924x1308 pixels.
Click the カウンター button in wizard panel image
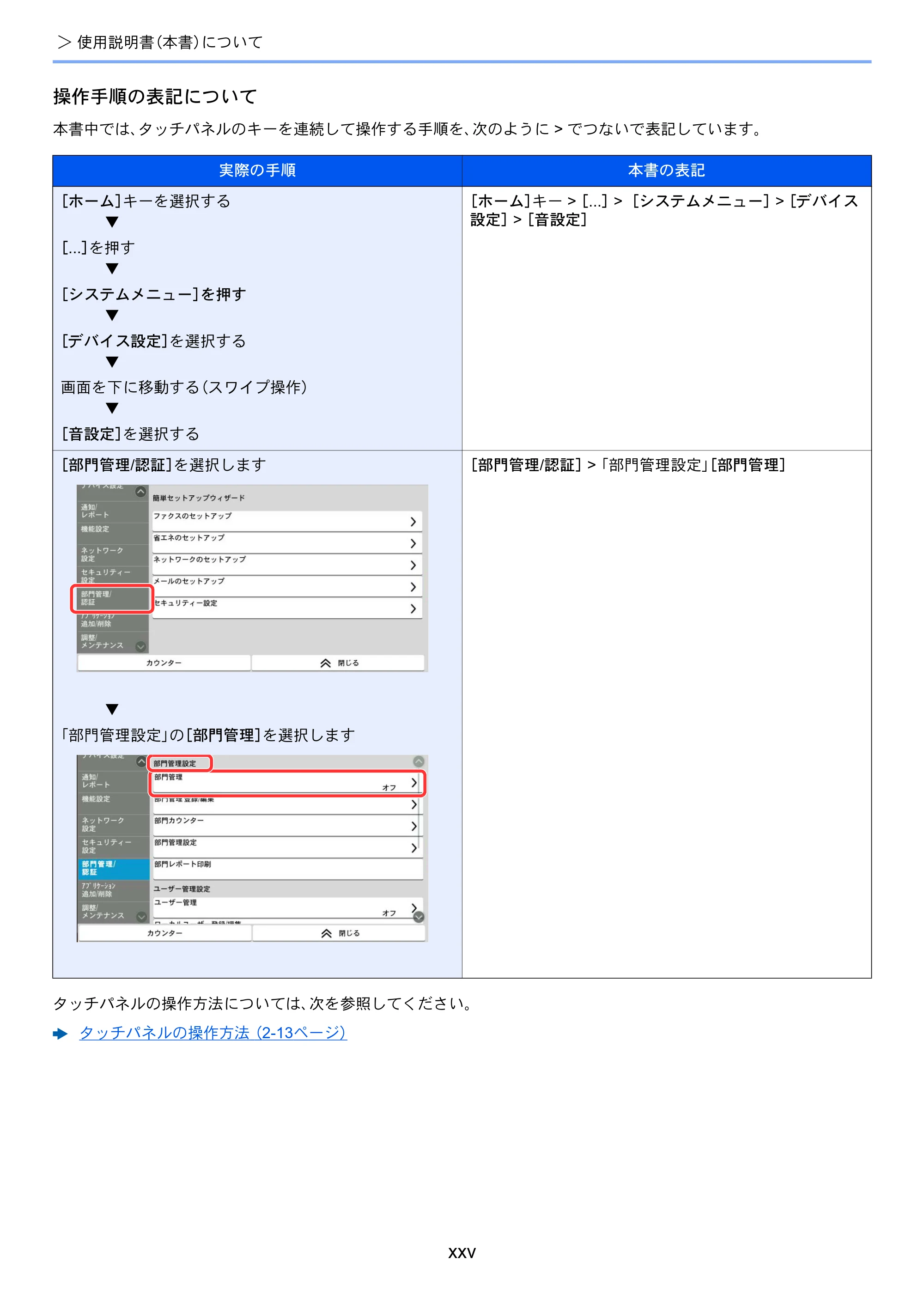tap(164, 663)
